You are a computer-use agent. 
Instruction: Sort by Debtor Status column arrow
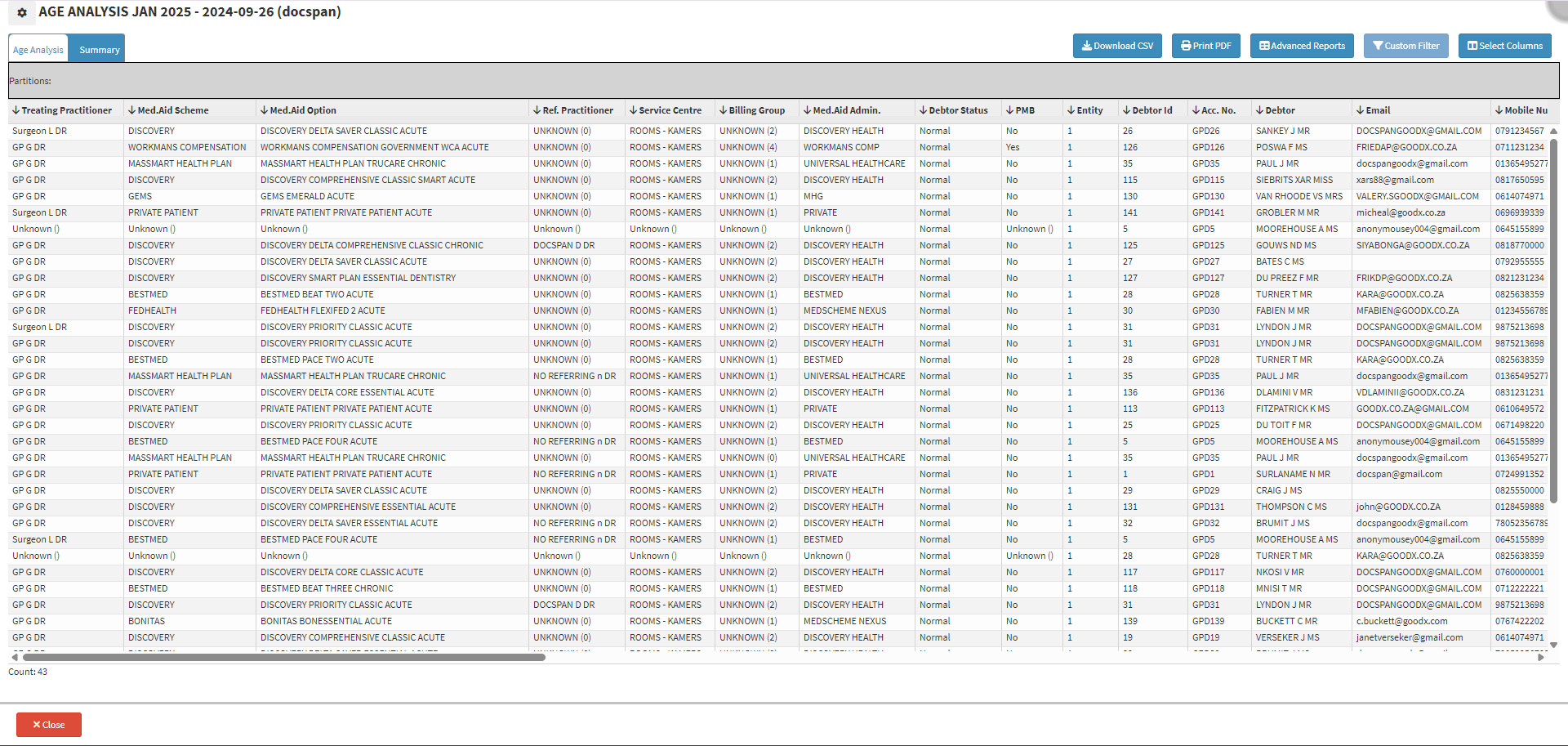pos(923,110)
